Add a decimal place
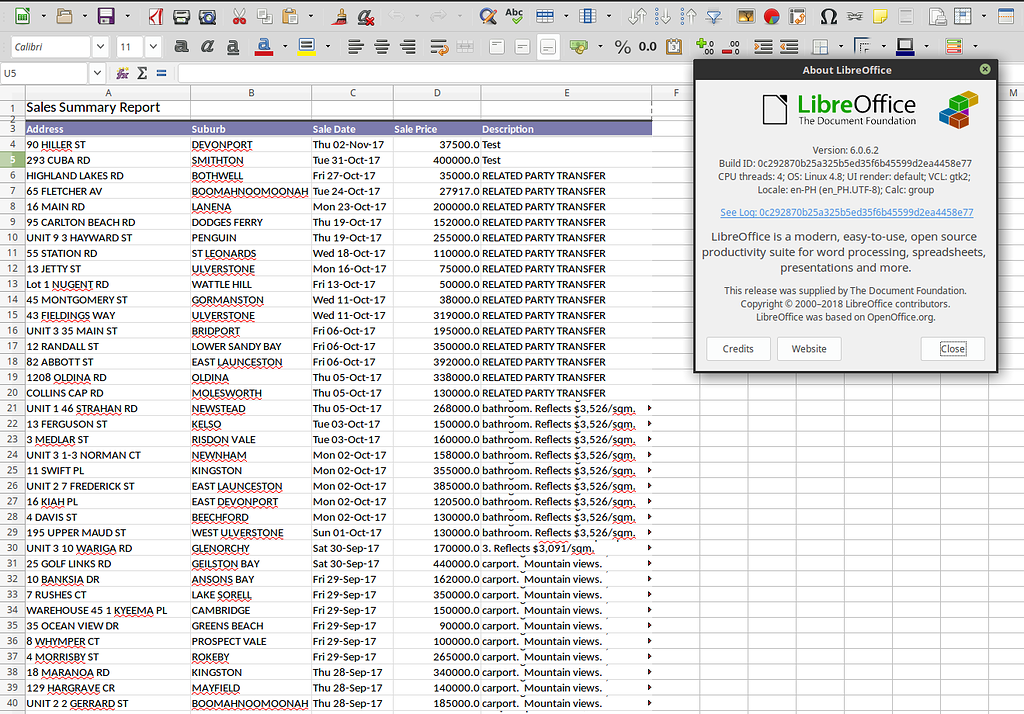 coord(705,46)
